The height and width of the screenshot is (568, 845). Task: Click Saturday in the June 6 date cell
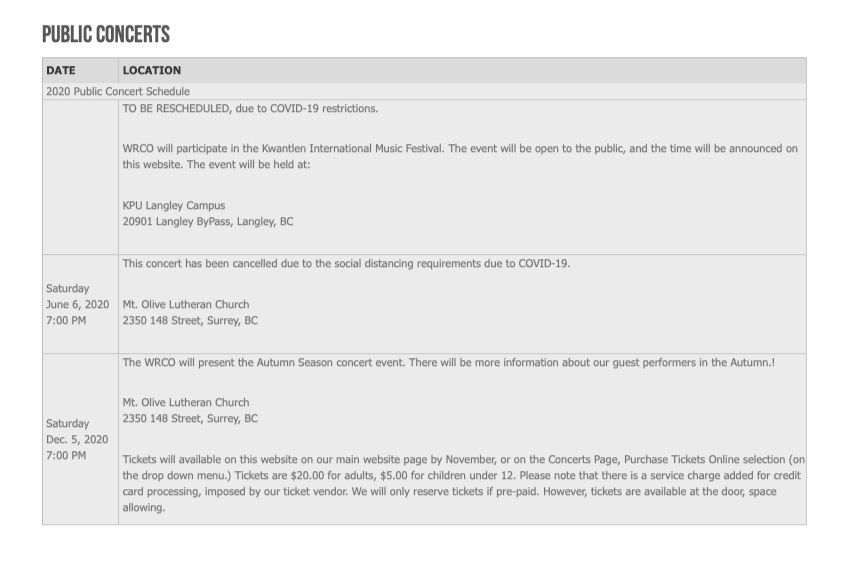coord(68,288)
